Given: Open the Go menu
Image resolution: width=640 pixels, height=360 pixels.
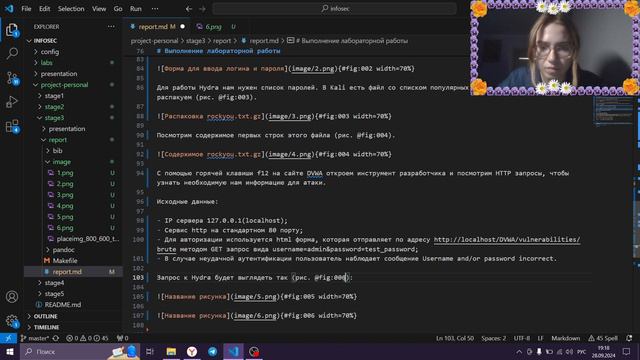Looking at the screenshot, I should point(118,9).
